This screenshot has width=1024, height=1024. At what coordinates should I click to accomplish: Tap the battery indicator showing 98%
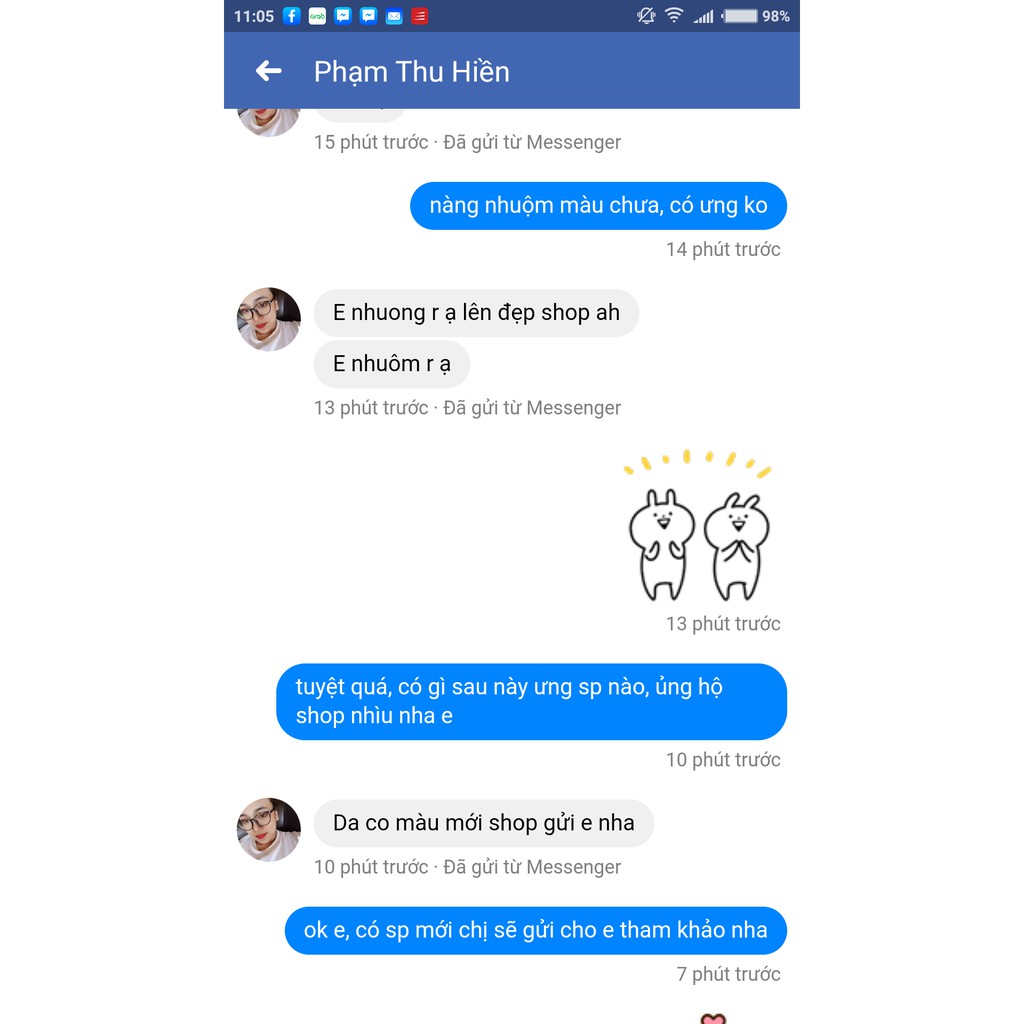coord(756,16)
